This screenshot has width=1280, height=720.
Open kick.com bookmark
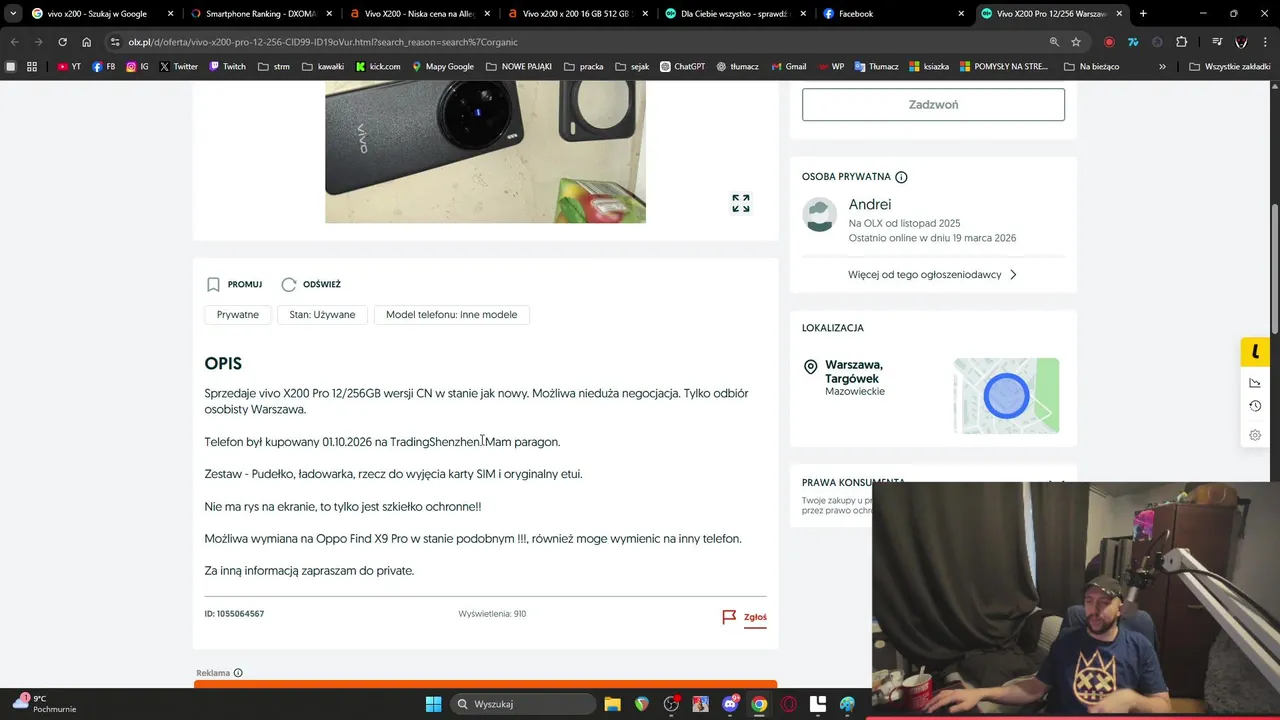377,66
